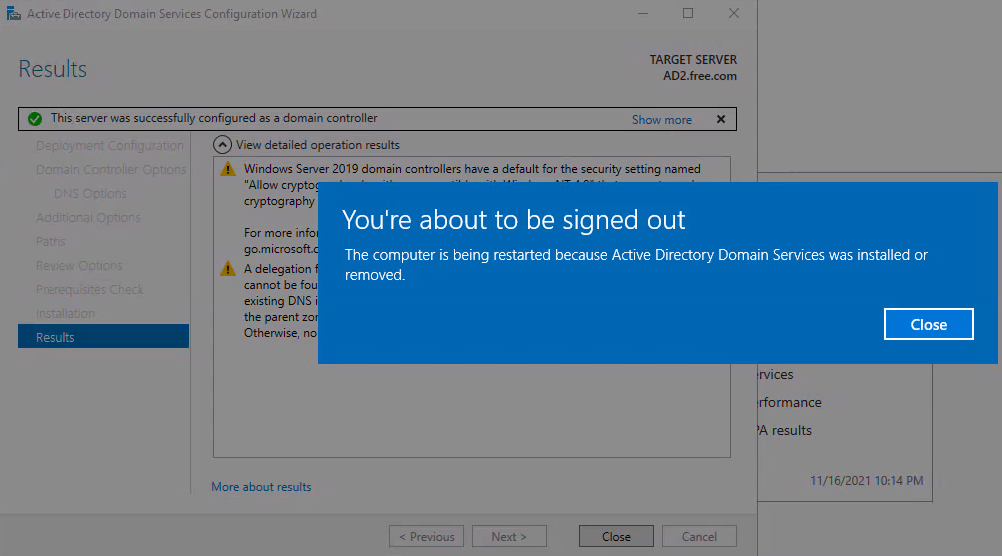Click the green success checkmark icon
The image size is (1002, 556).
point(35,119)
